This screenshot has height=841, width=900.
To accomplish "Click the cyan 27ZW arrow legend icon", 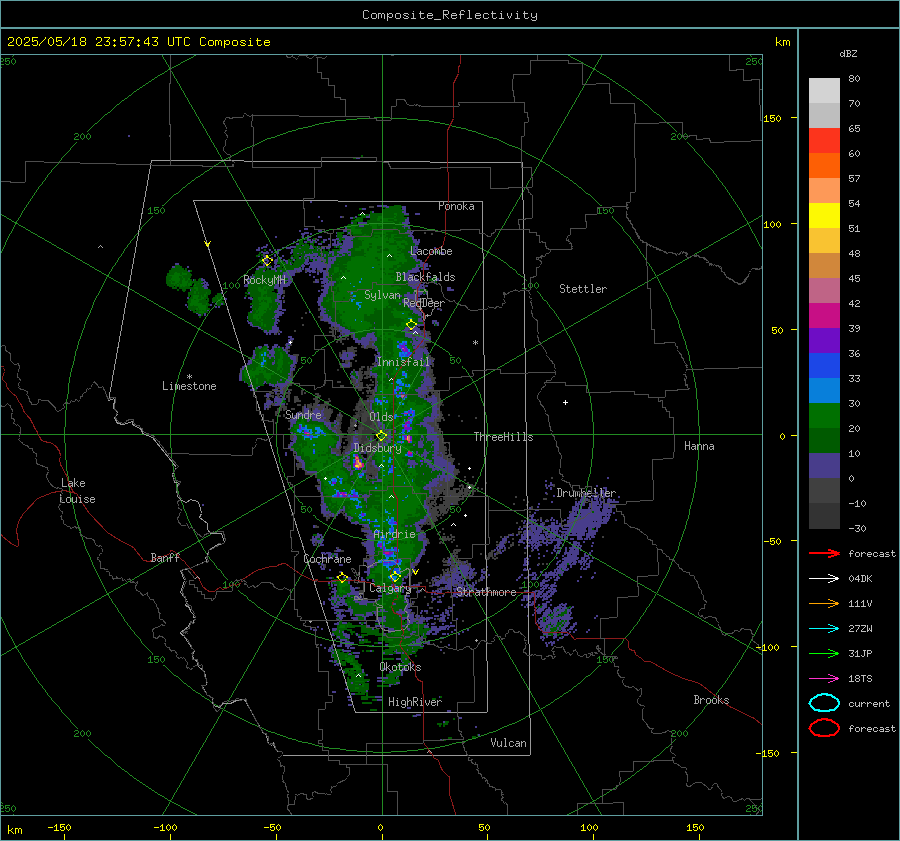I will pos(824,629).
